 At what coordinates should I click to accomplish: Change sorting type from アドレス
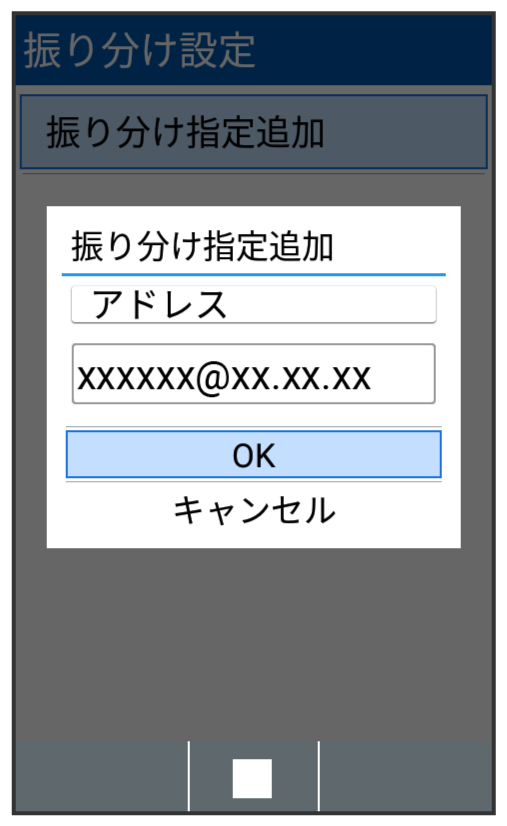(254, 304)
